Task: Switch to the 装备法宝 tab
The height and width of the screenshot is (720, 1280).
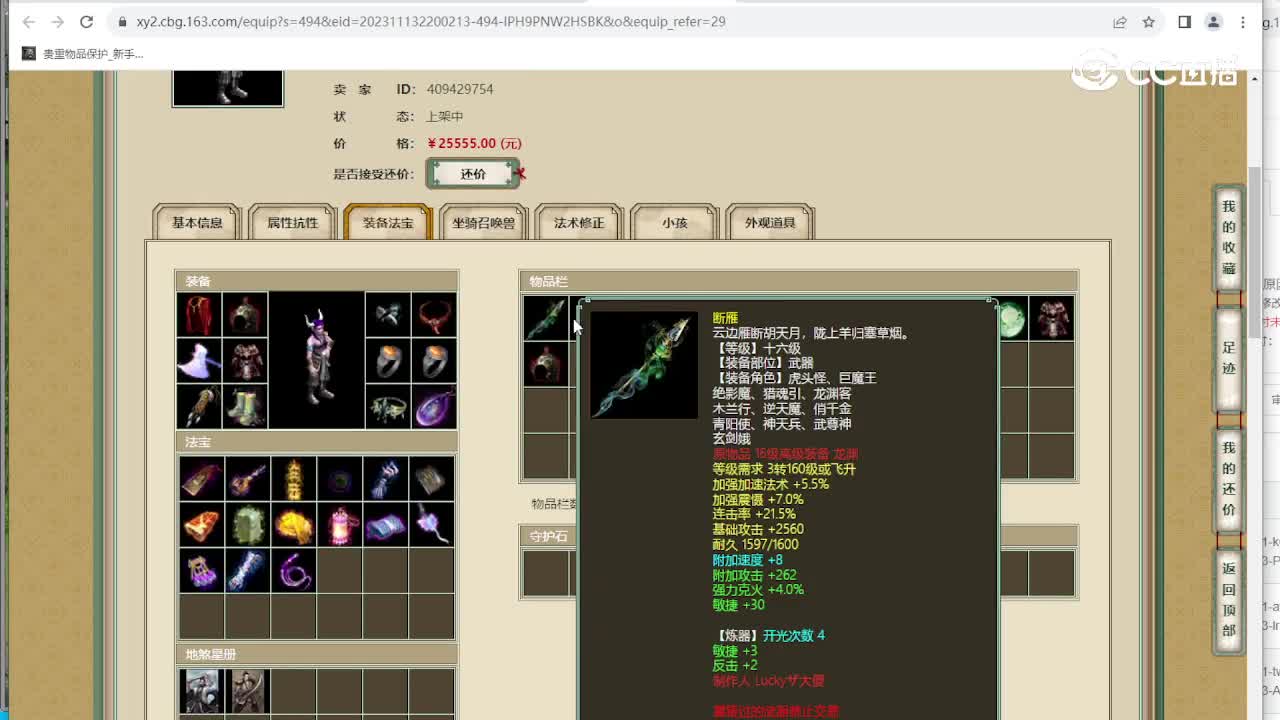Action: click(x=388, y=222)
